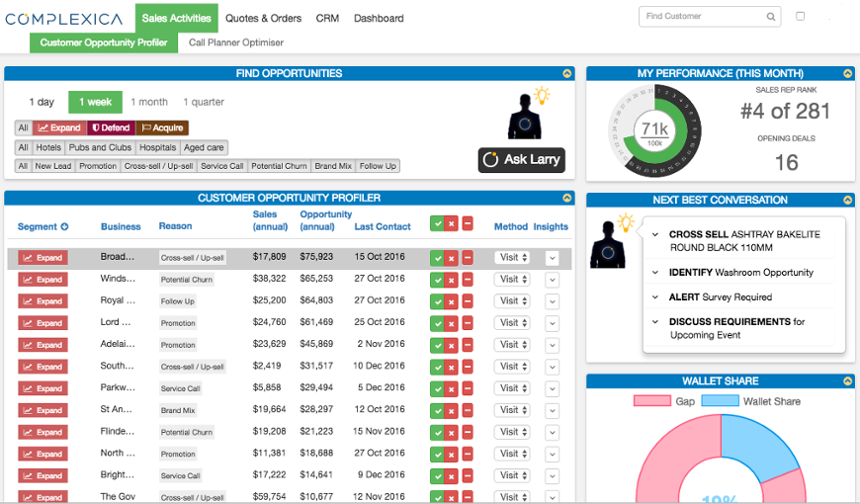Open the Insights dropdown for Royal... row
The height and width of the screenshot is (504, 860).
pyautogui.click(x=552, y=302)
